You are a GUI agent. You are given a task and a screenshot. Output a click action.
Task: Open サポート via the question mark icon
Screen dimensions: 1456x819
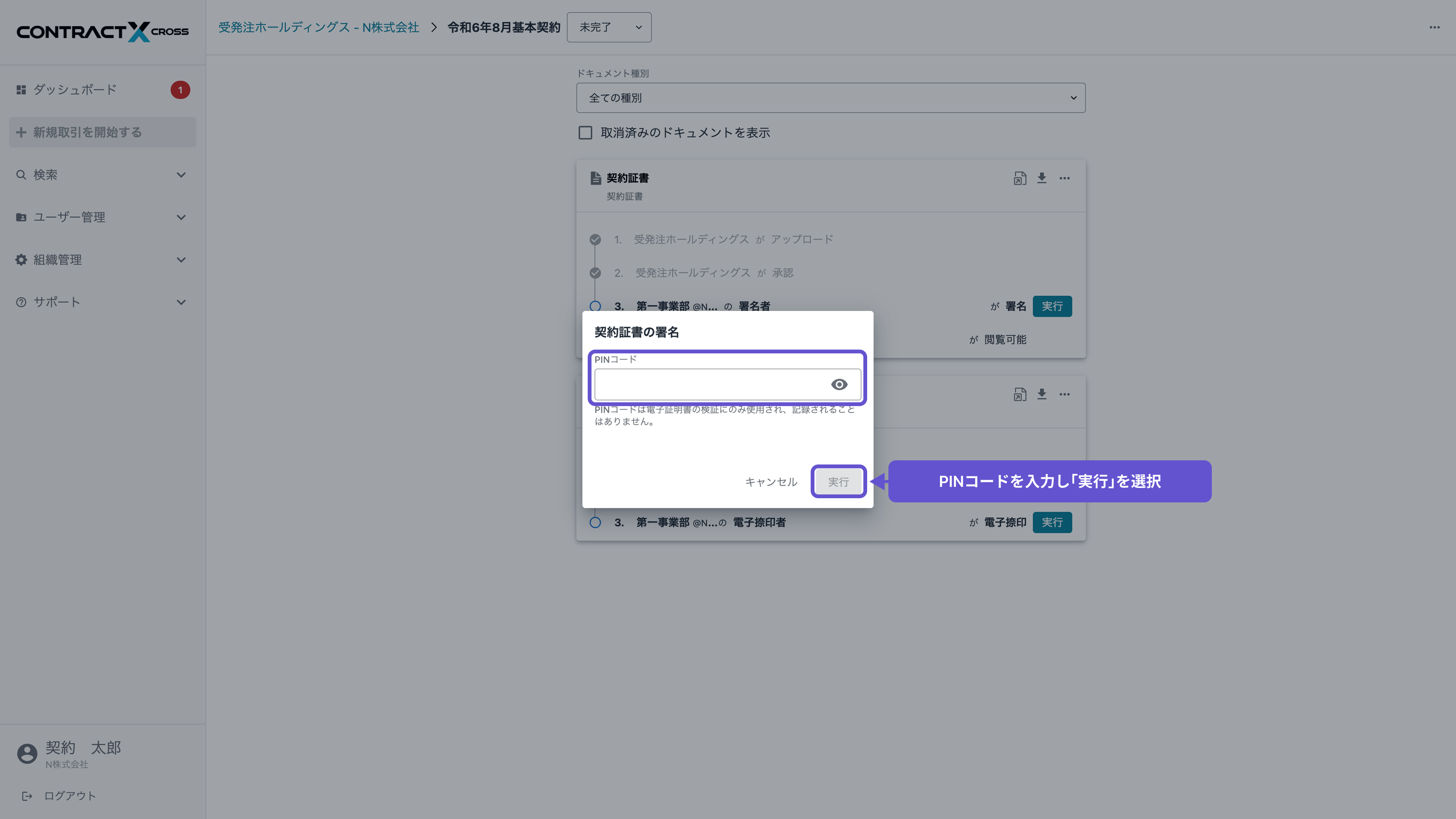pos(21,302)
